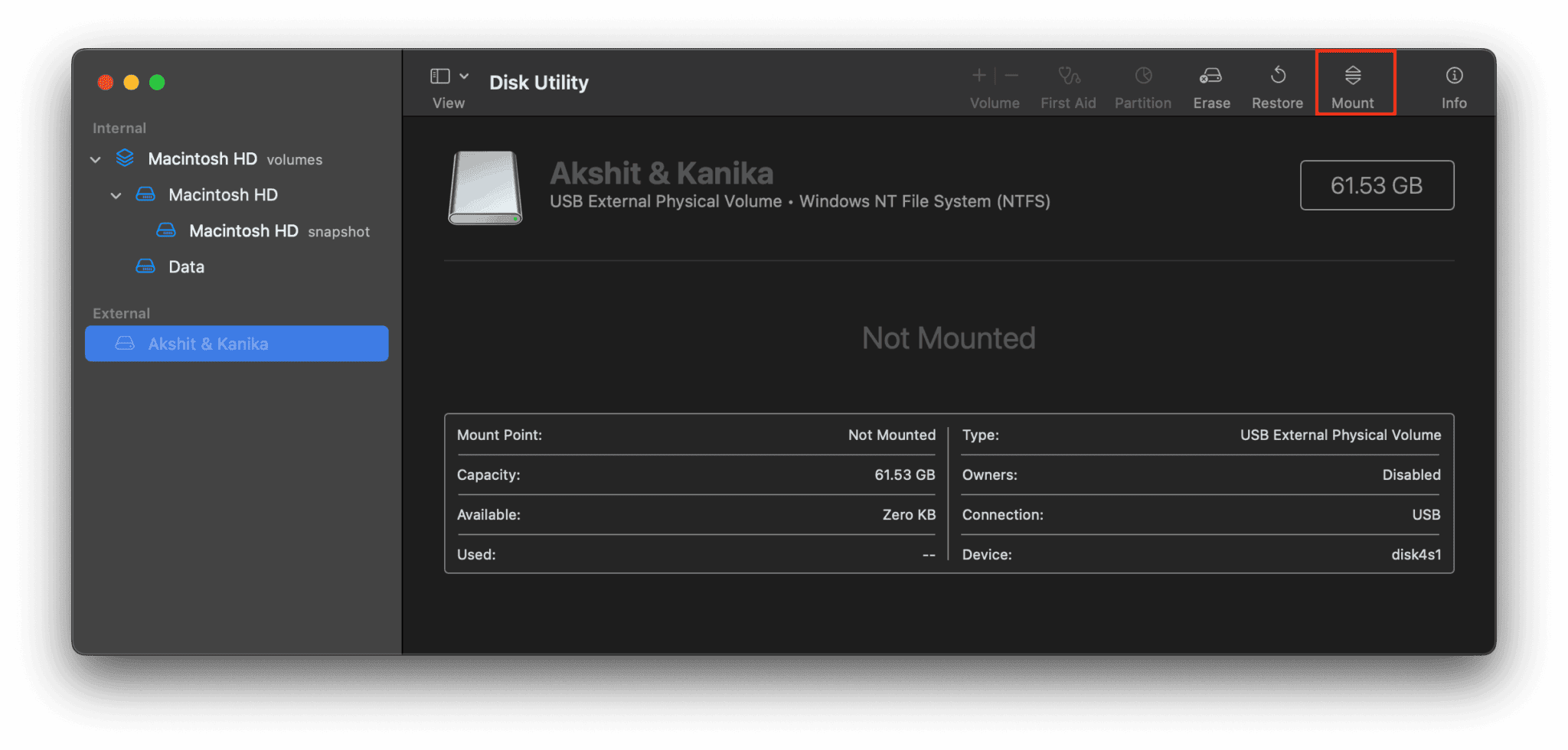This screenshot has height=750, width=1568.
Task: Click the Mount icon in the toolbar
Action: (x=1354, y=76)
